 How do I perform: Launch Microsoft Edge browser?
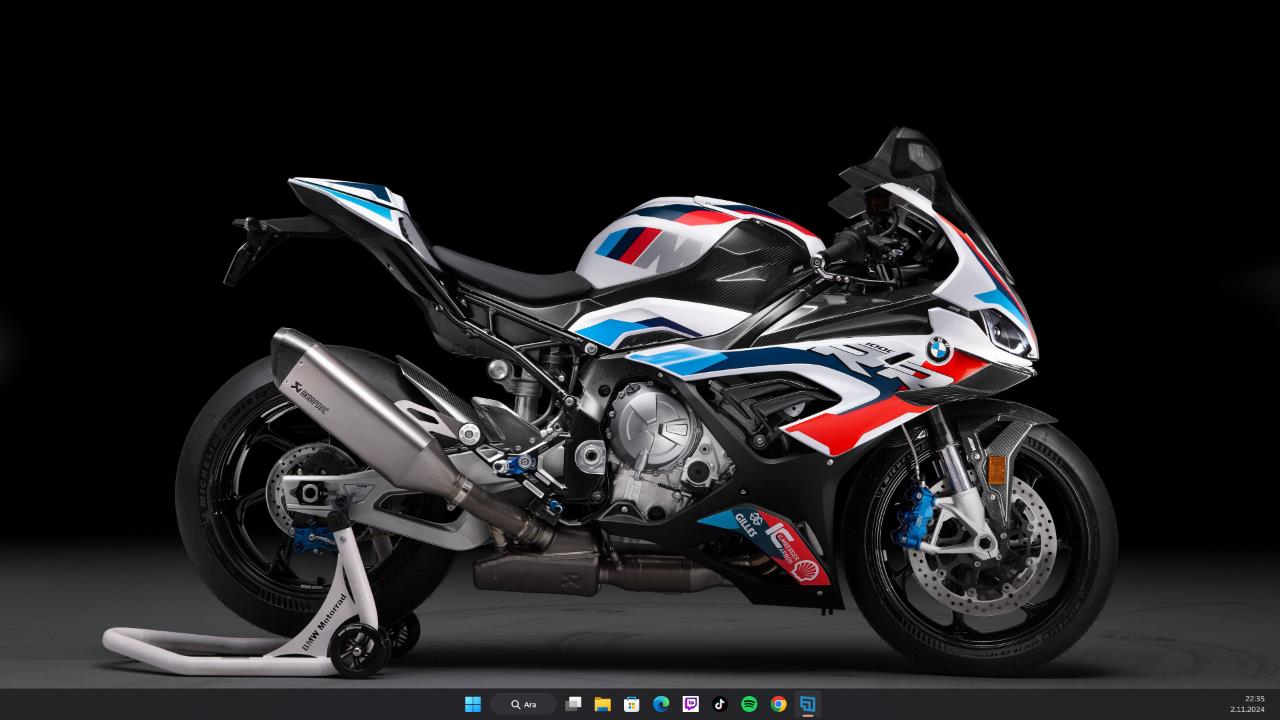click(661, 704)
